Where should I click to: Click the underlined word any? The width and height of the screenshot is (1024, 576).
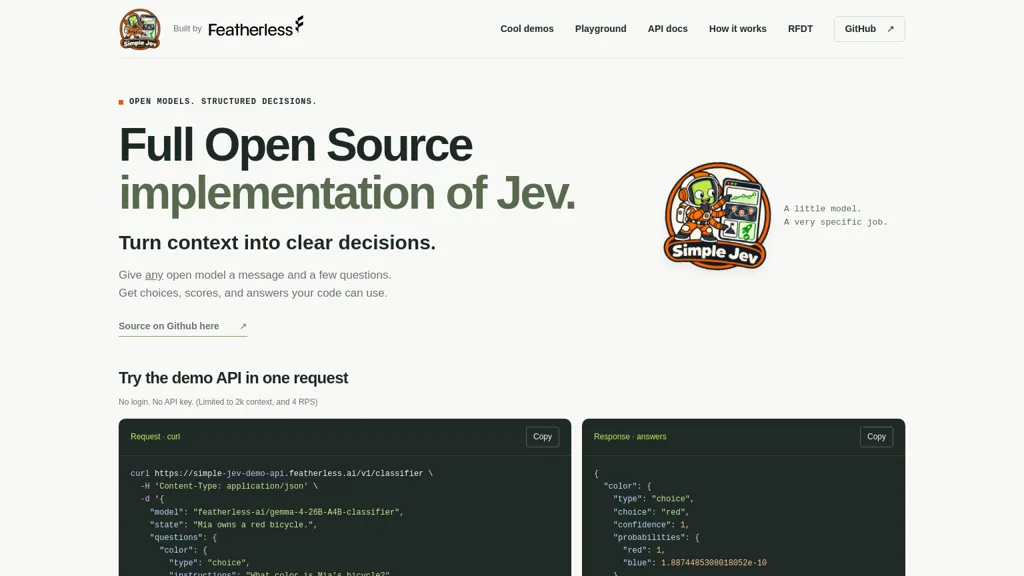(x=154, y=275)
